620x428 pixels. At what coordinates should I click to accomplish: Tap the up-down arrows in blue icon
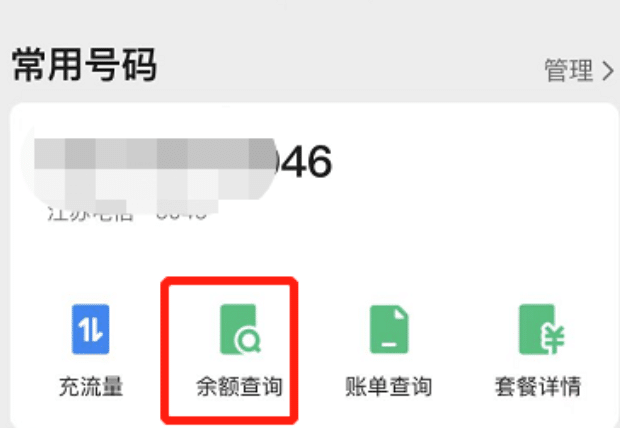(x=91, y=329)
